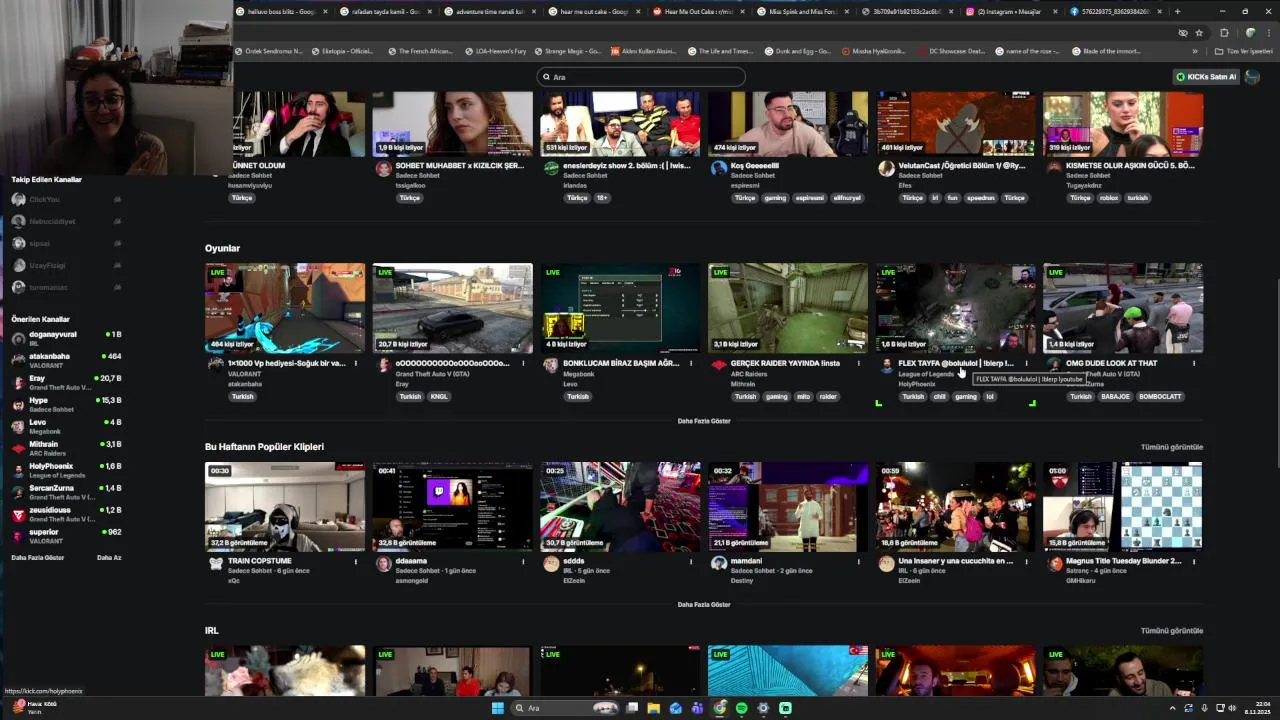
Task: Open three-dot menu for TRAIN COPSTUME clip
Action: pyautogui.click(x=355, y=561)
